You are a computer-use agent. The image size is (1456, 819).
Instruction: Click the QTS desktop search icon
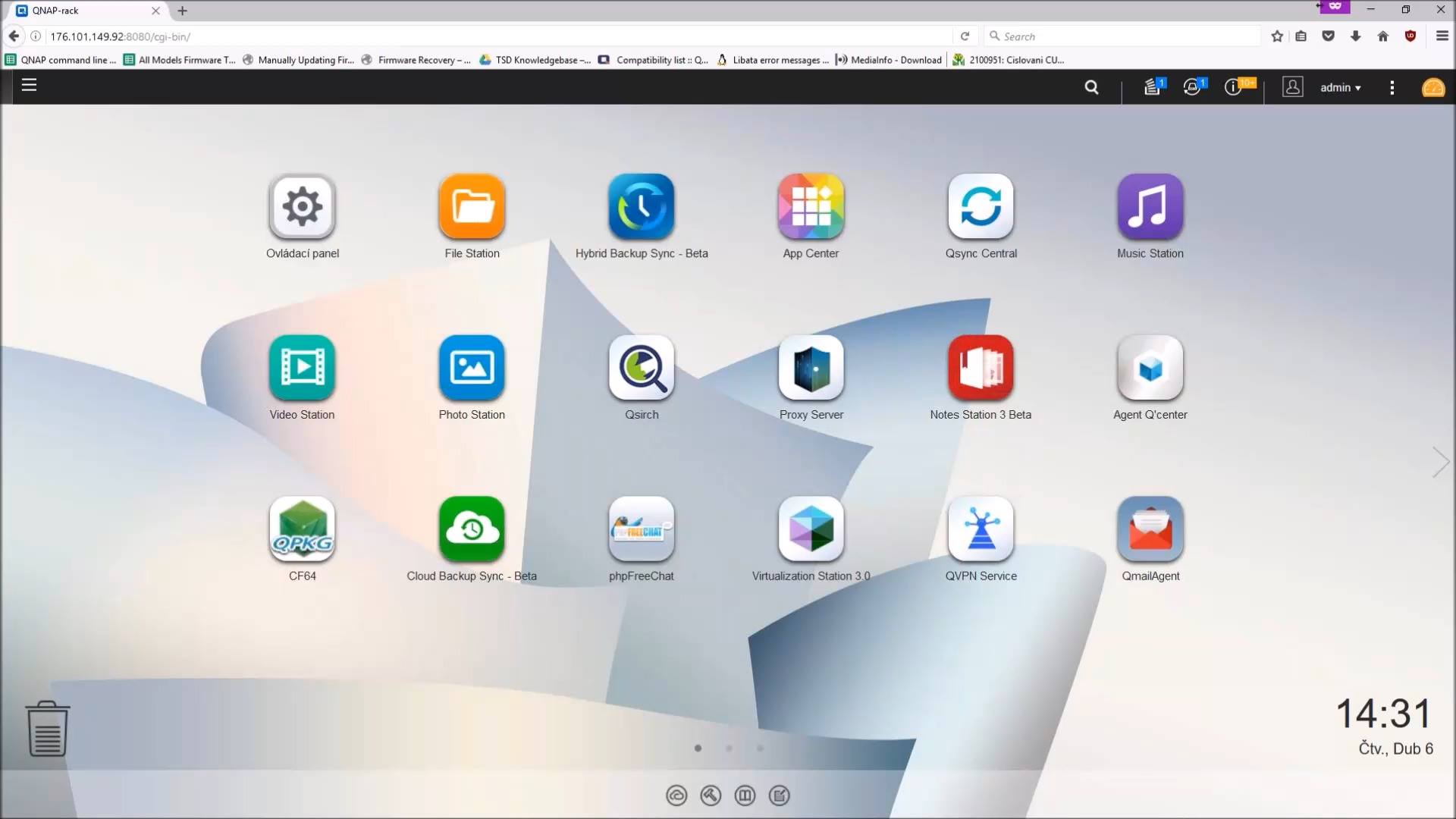click(1091, 87)
